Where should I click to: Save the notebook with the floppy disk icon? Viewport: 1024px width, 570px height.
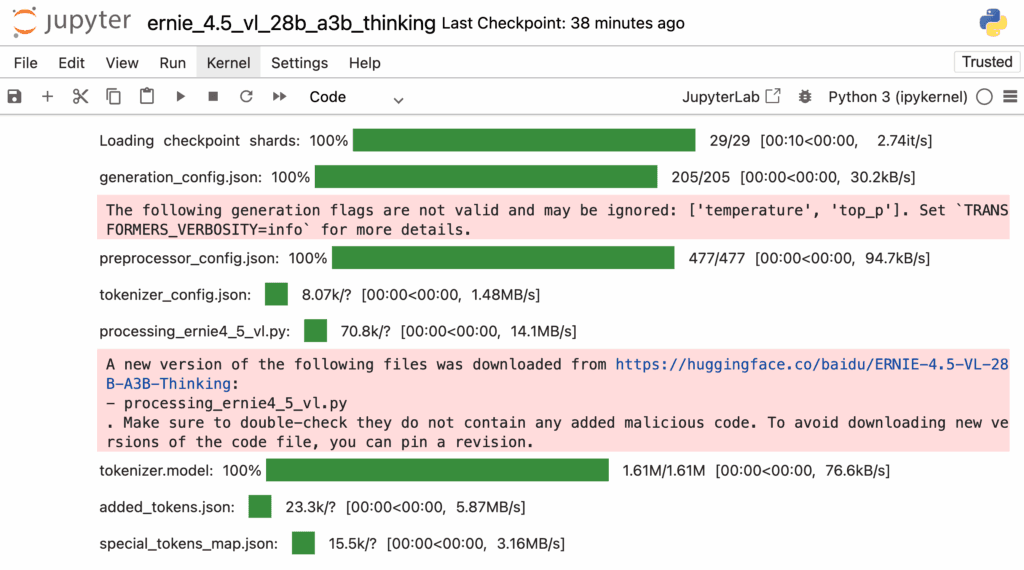14,97
